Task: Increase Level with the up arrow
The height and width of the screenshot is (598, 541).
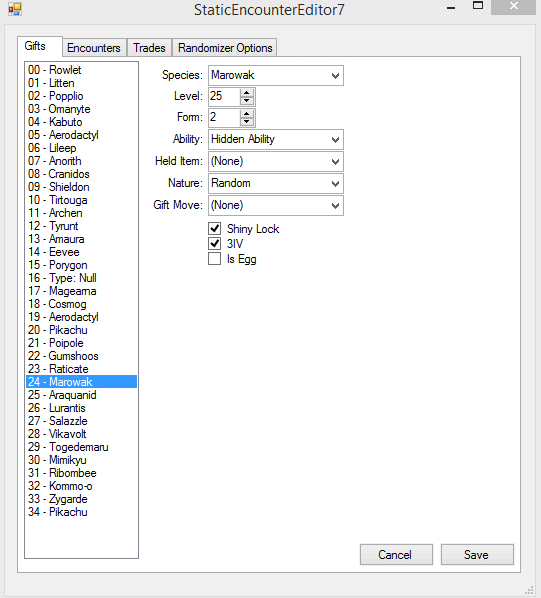Action: click(x=247, y=93)
